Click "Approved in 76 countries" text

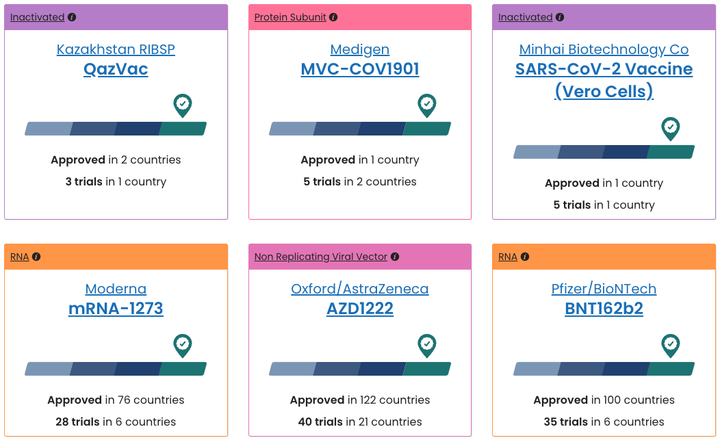click(x=116, y=400)
